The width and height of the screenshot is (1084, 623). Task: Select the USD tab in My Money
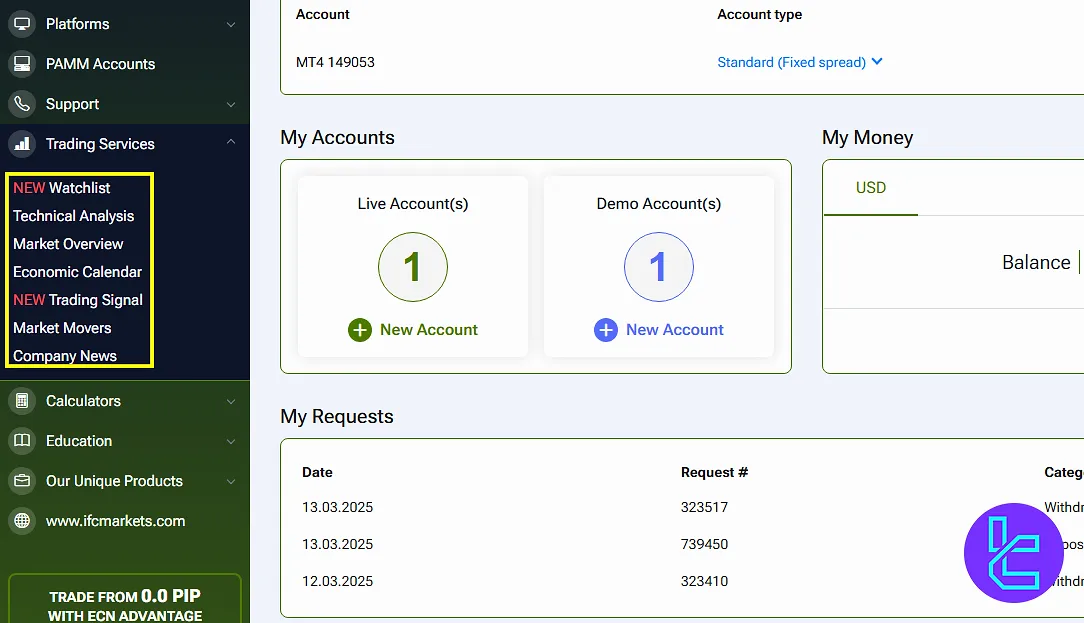[x=870, y=188]
